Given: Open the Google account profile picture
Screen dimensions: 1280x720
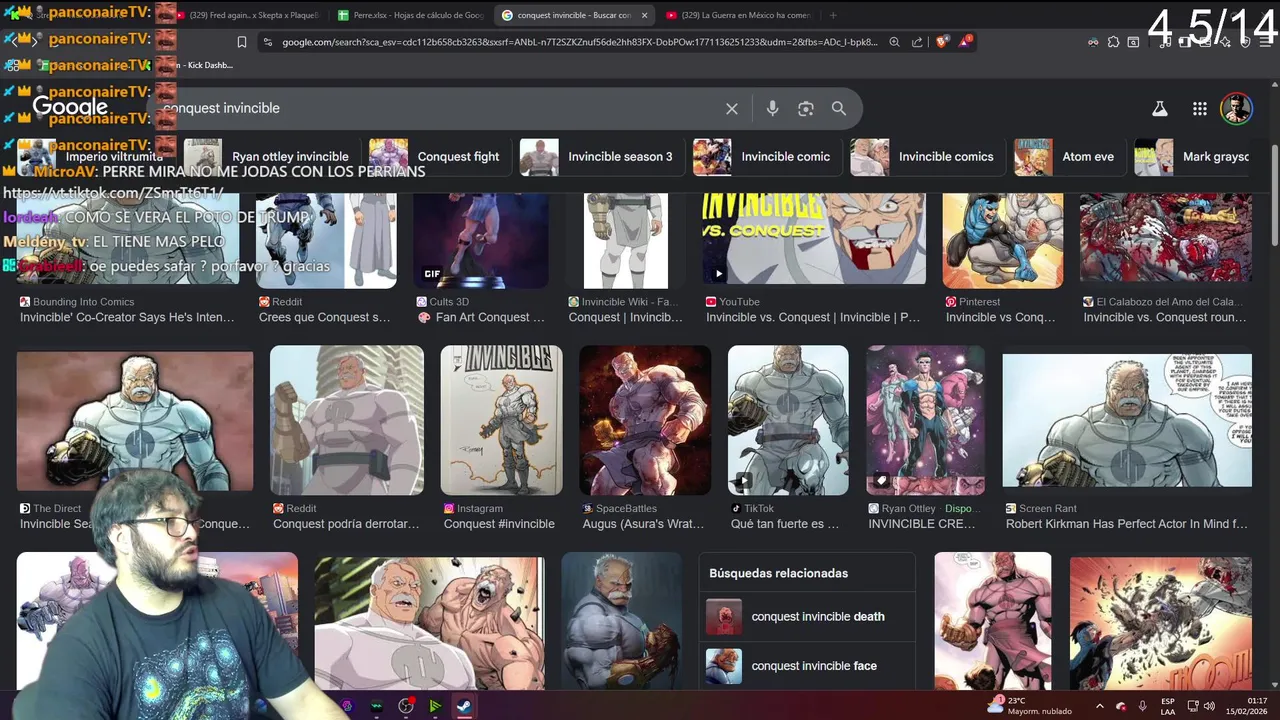Looking at the screenshot, I should coord(1236,108).
